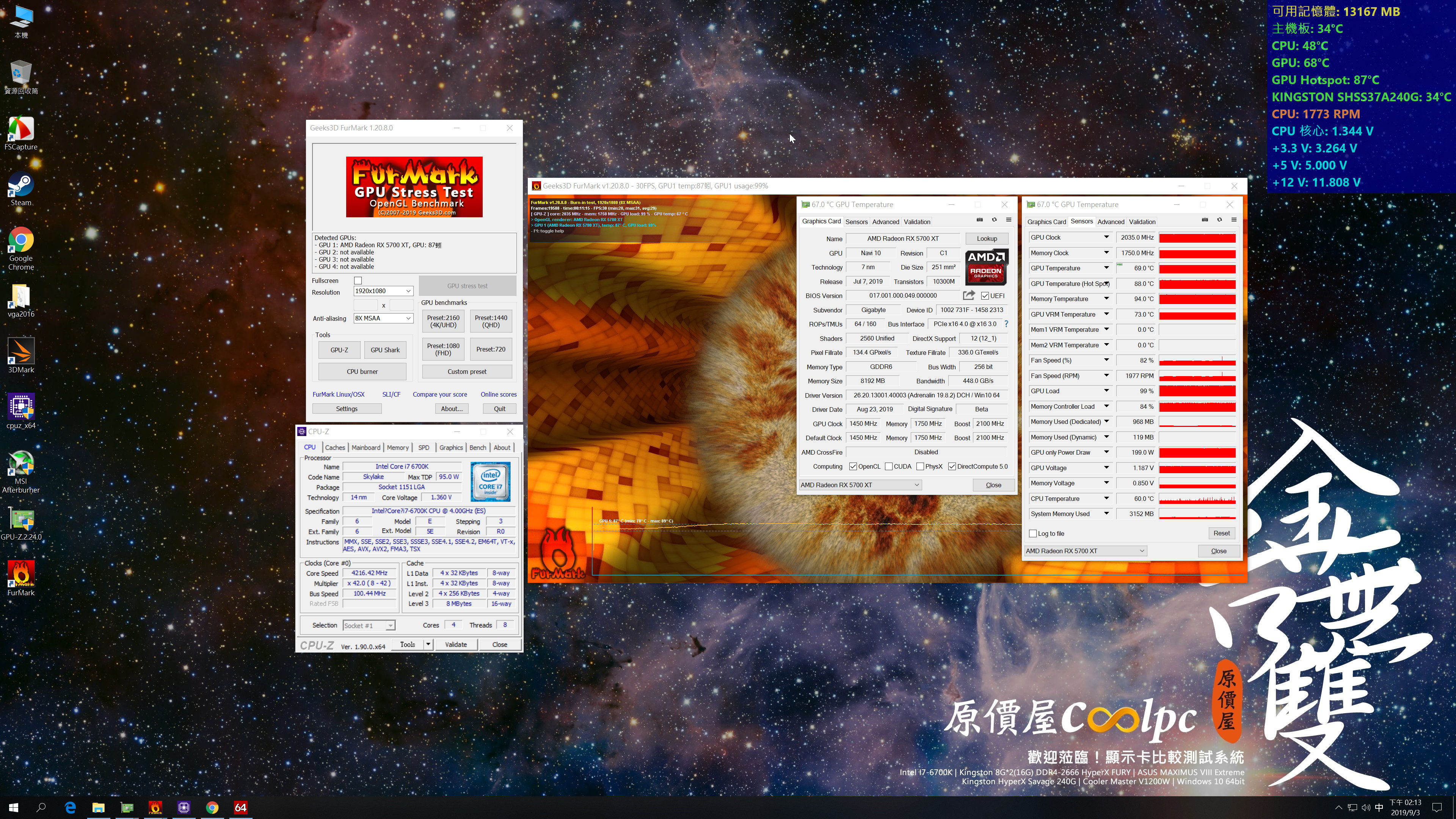Open hamburger menu in GPU-Z Sensors window

(x=1234, y=220)
